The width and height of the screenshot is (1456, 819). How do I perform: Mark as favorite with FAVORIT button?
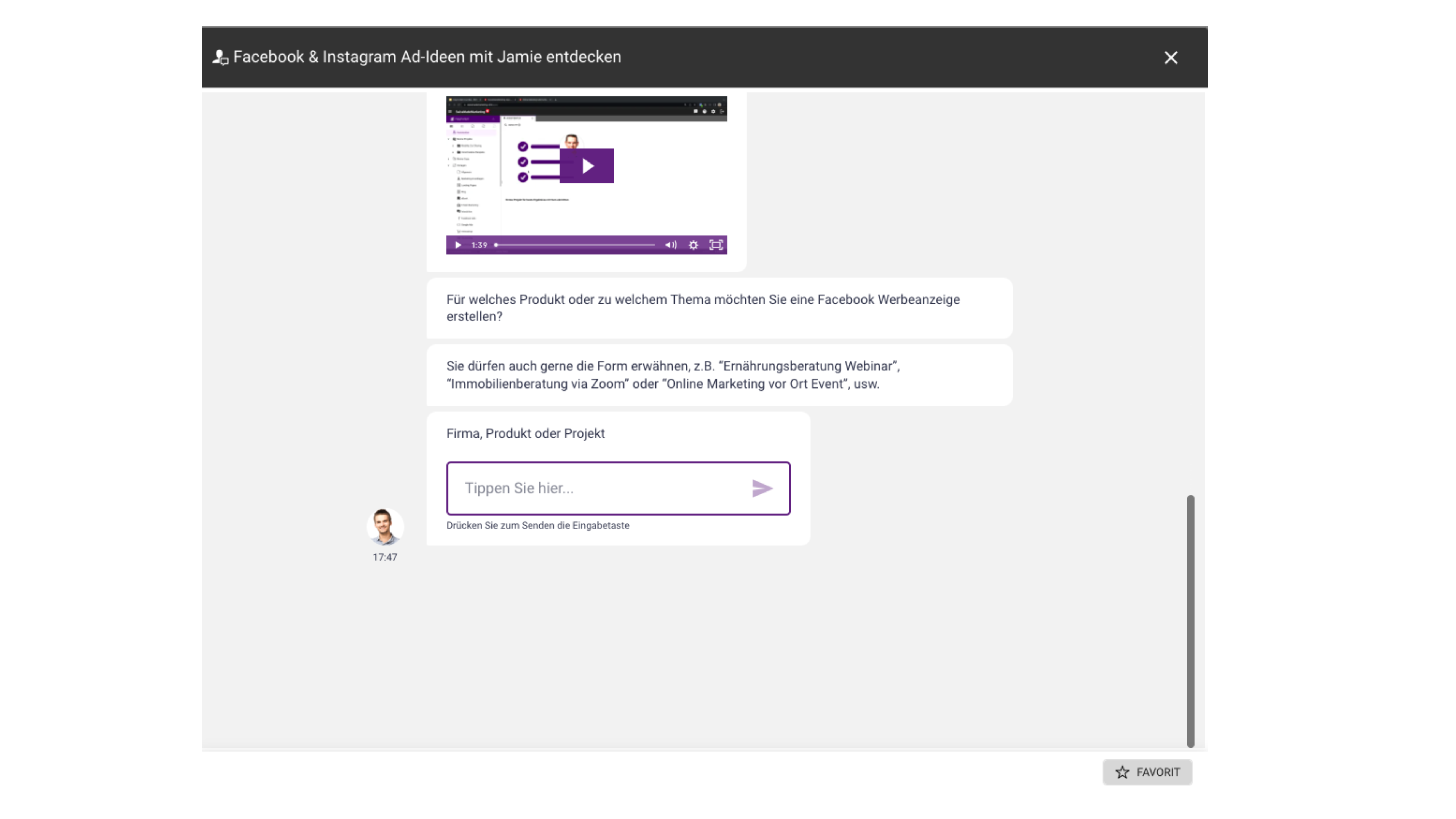[x=1147, y=772]
